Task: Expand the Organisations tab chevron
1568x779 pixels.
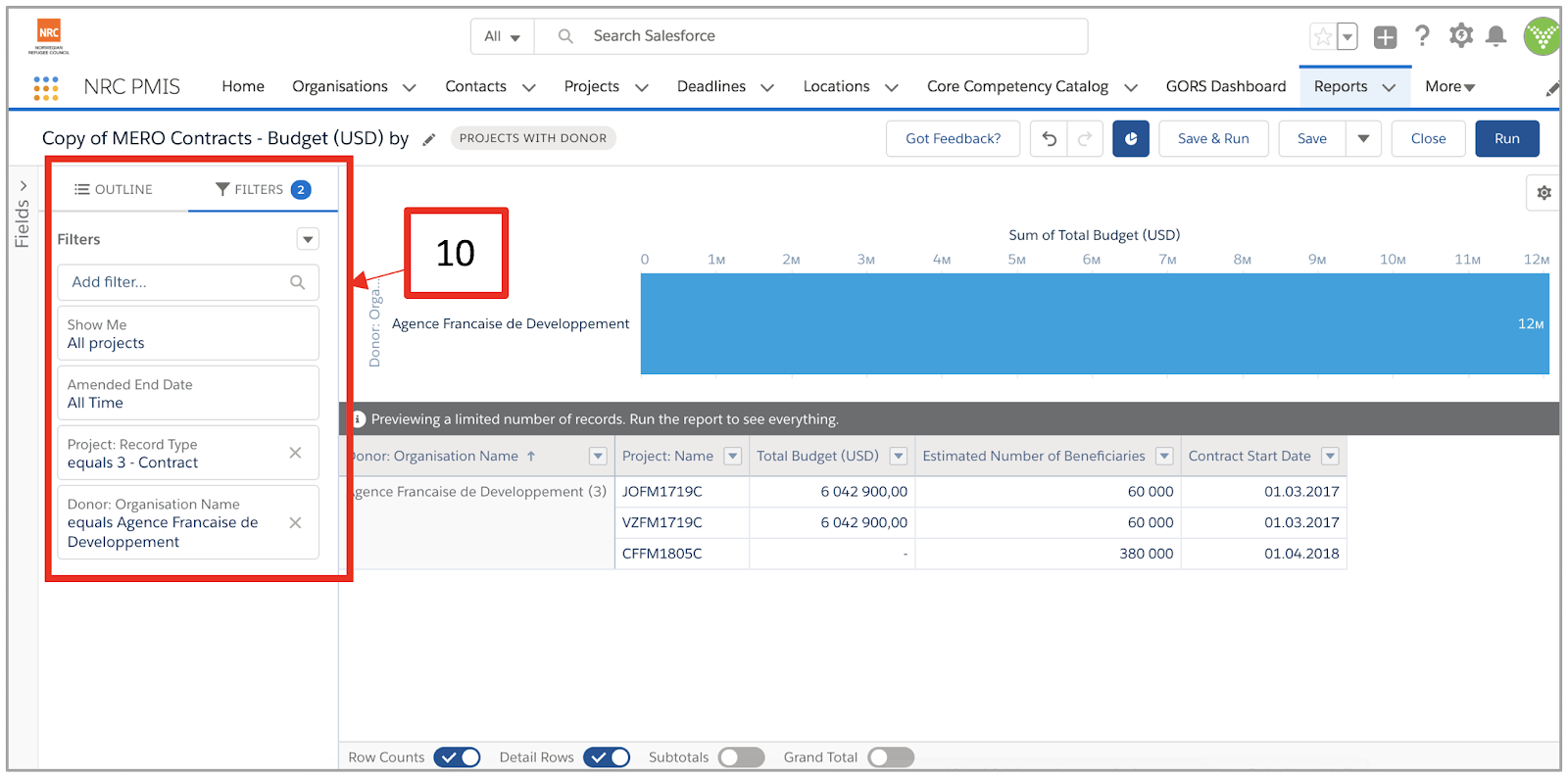Action: 410,87
